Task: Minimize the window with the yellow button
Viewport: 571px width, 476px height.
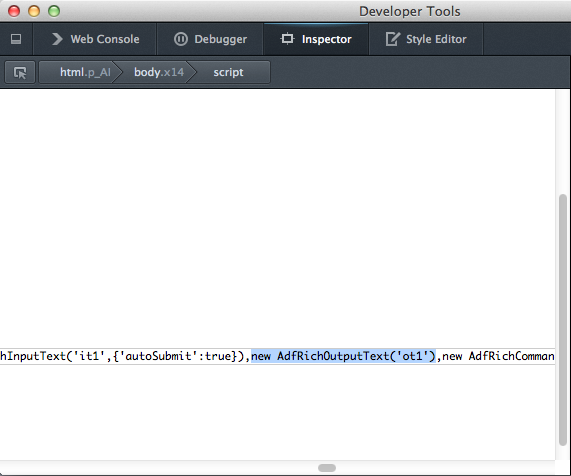Action: pyautogui.click(x=34, y=11)
